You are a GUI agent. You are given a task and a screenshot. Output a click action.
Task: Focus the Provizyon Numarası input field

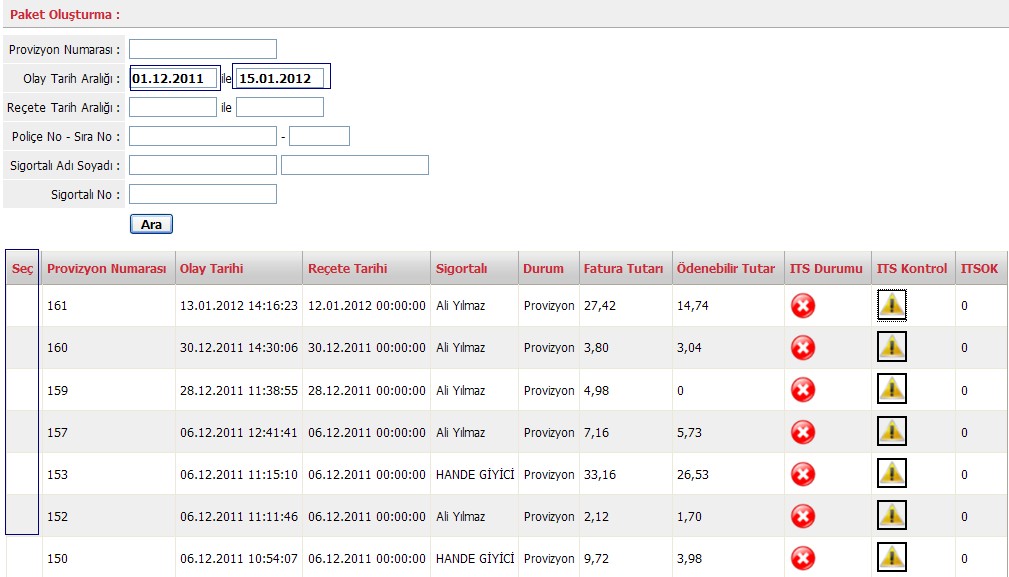pos(202,49)
